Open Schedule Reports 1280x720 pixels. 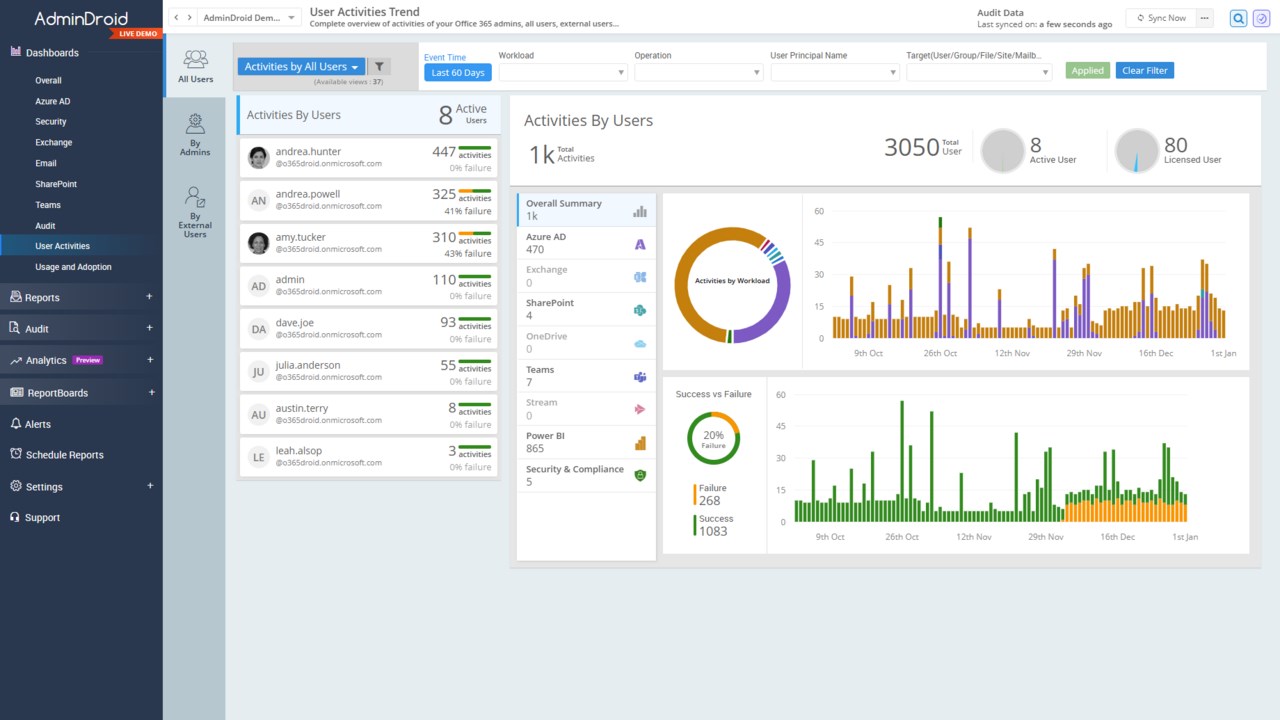coord(64,455)
